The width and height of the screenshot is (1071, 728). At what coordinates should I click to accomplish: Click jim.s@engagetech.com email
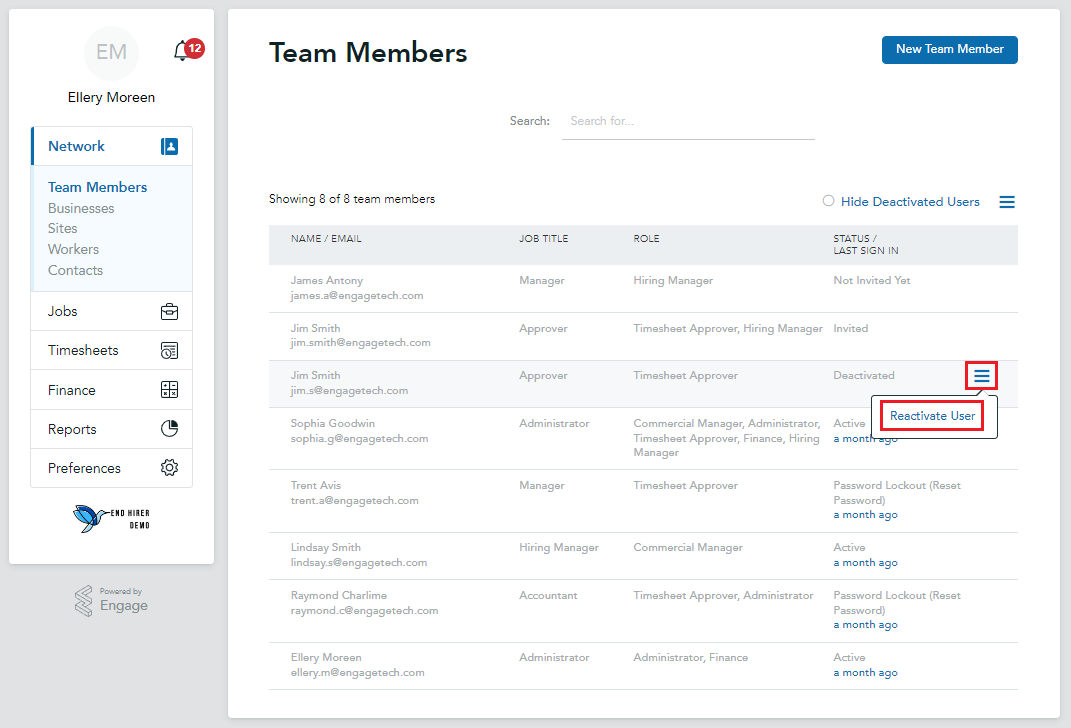[349, 391]
